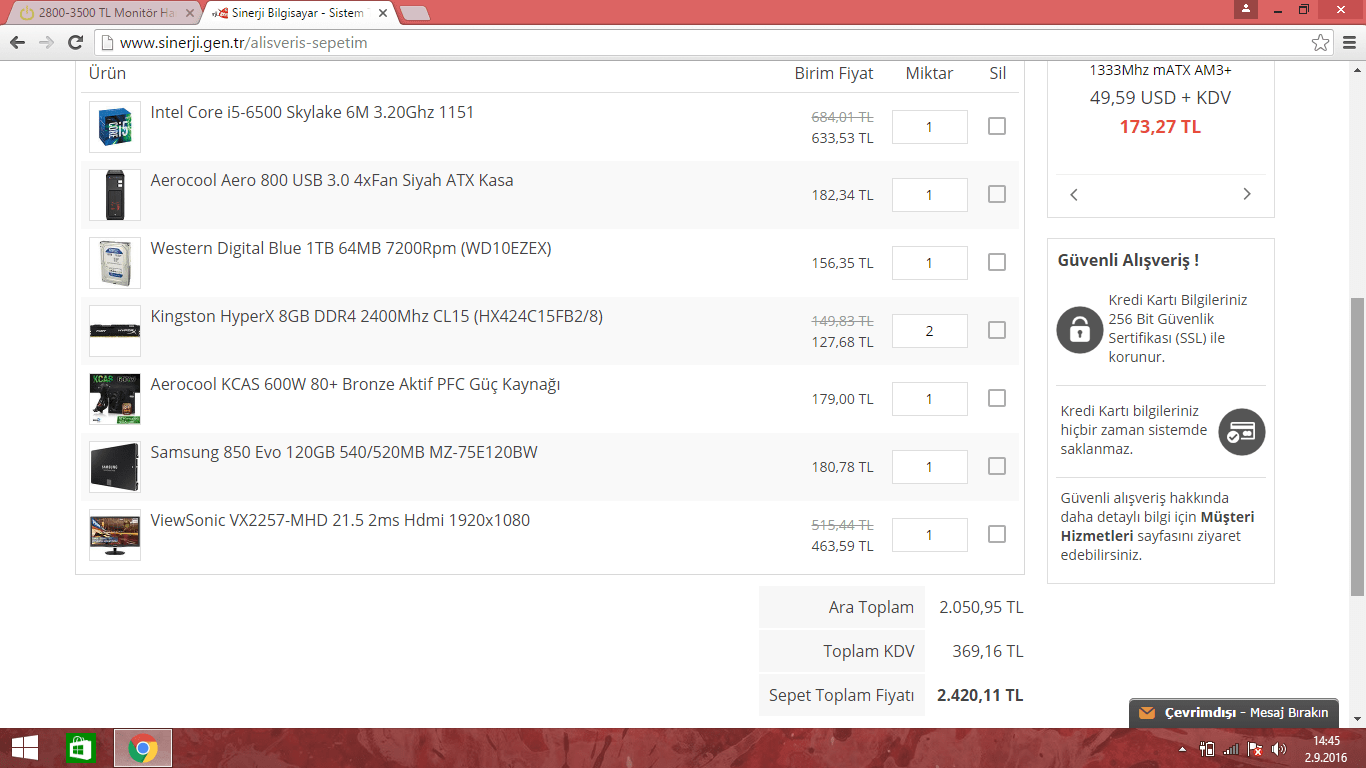The width and height of the screenshot is (1366, 768).
Task: Click the ViewSonic monitor thumbnail
Action: (115, 535)
